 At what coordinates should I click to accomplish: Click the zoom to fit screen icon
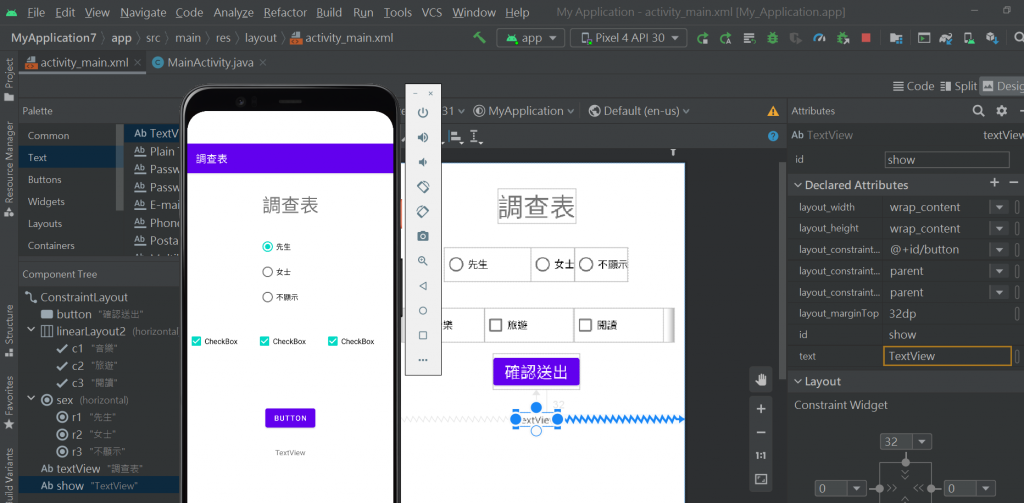[761, 479]
